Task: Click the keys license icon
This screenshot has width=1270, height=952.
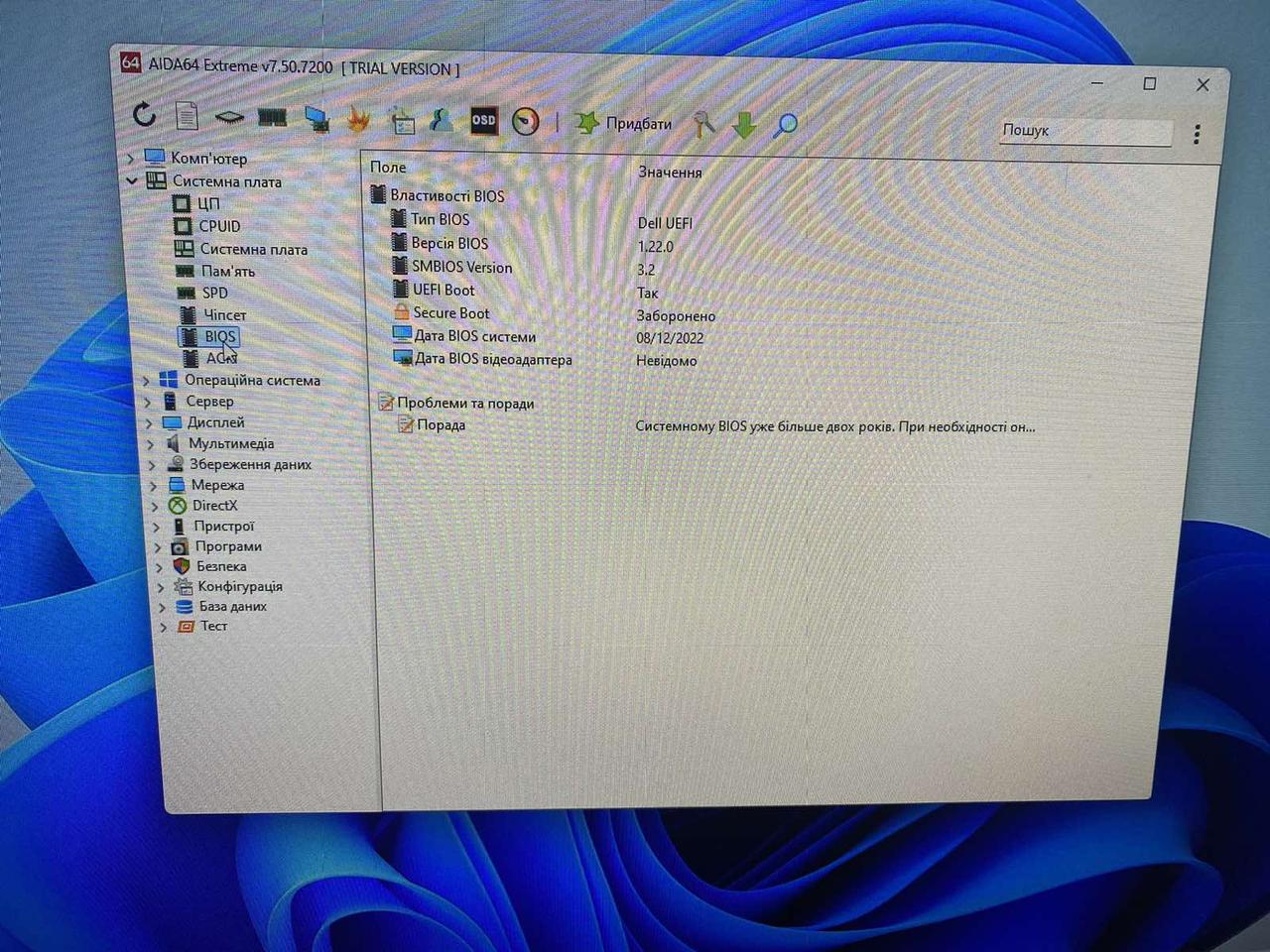Action: (x=703, y=124)
